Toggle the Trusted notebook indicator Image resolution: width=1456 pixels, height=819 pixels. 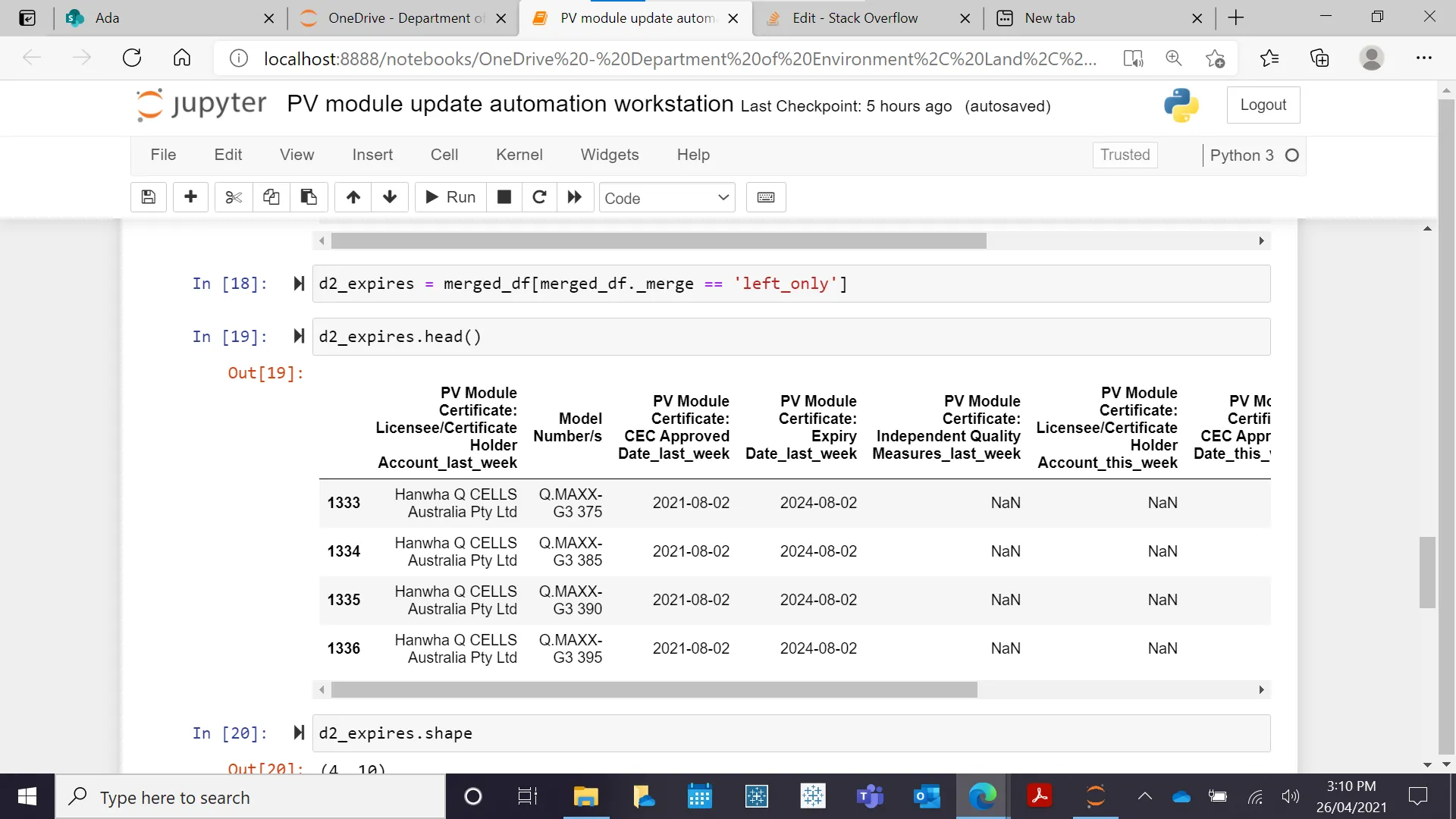[1125, 155]
